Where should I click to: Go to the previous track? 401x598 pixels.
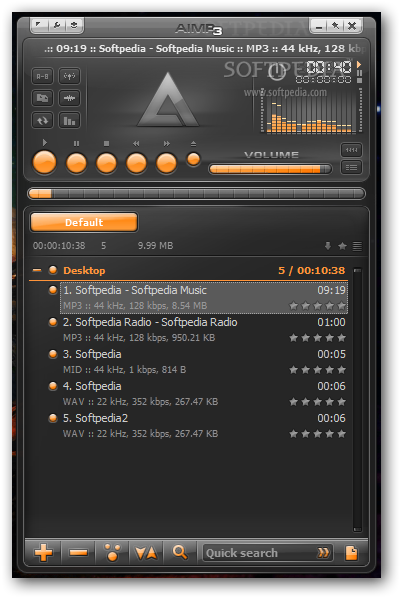coord(136,163)
